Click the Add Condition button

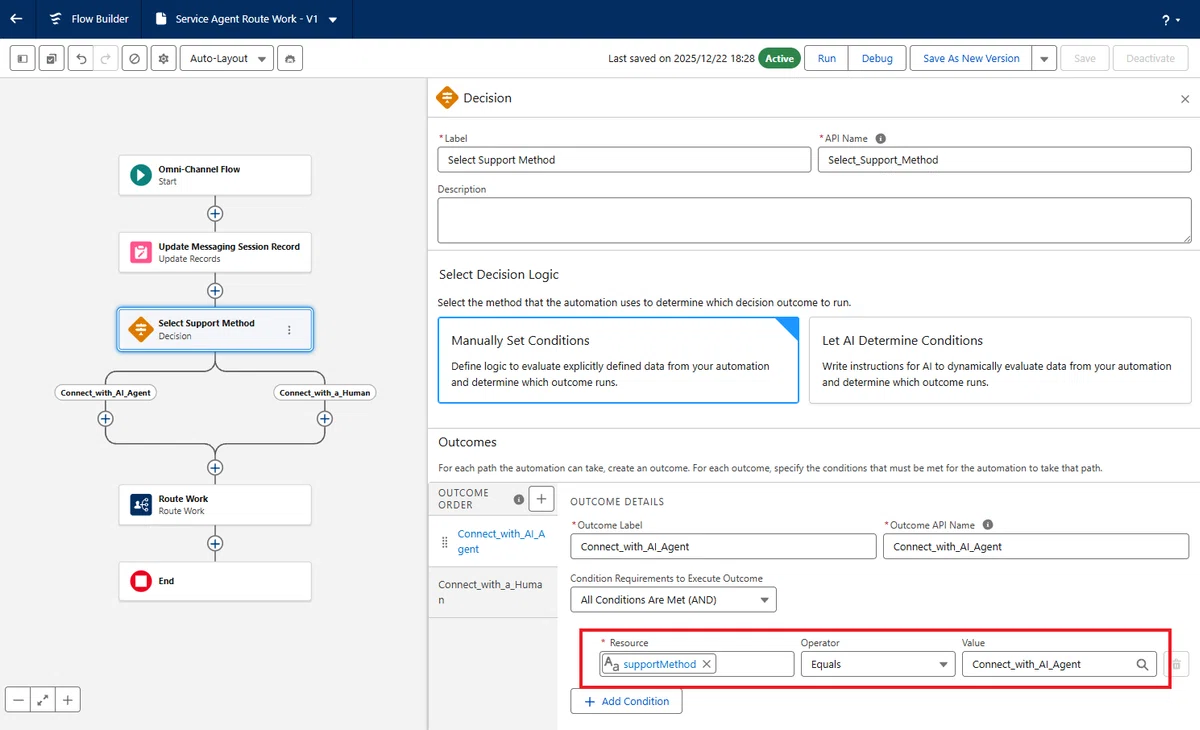coord(626,701)
